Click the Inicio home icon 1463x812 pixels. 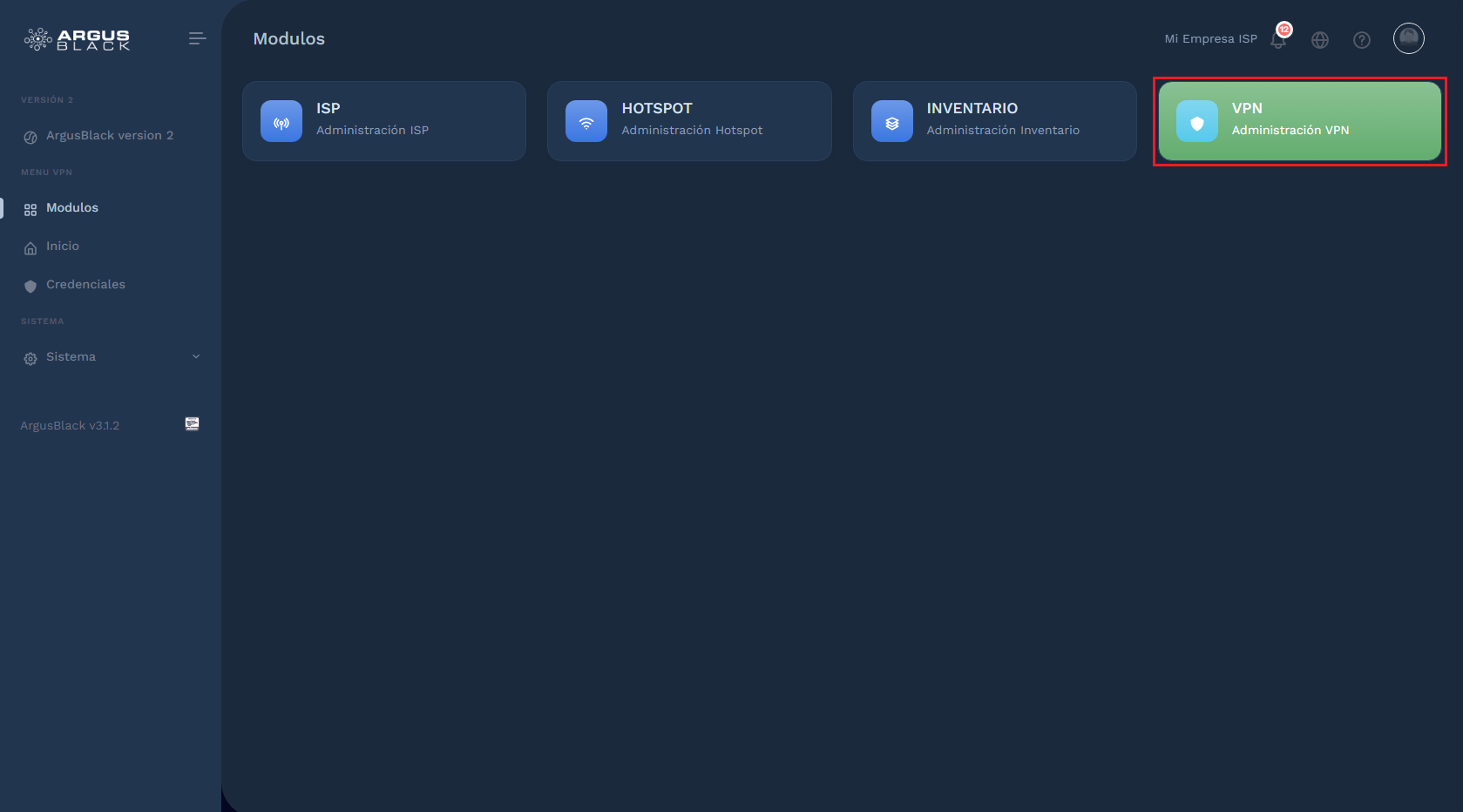[30, 246]
